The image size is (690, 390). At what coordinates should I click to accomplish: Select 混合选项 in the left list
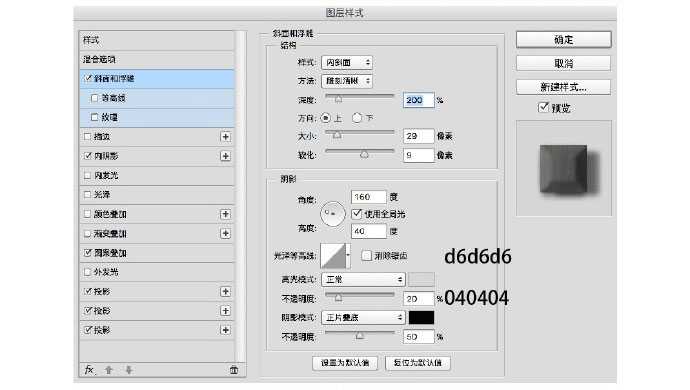point(157,59)
